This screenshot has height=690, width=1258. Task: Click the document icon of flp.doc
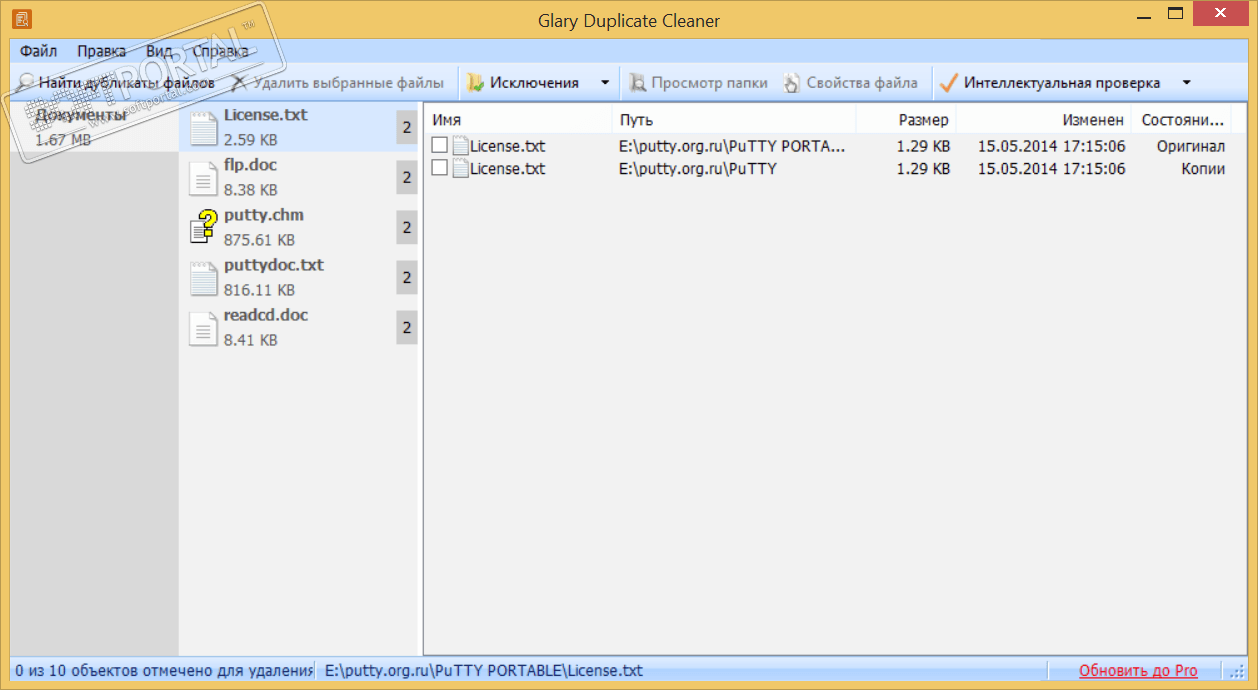click(204, 178)
